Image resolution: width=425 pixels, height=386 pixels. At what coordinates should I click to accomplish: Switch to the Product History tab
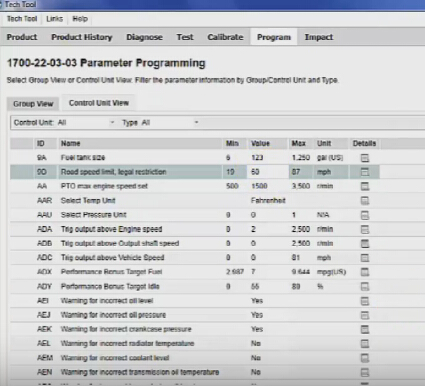82,37
